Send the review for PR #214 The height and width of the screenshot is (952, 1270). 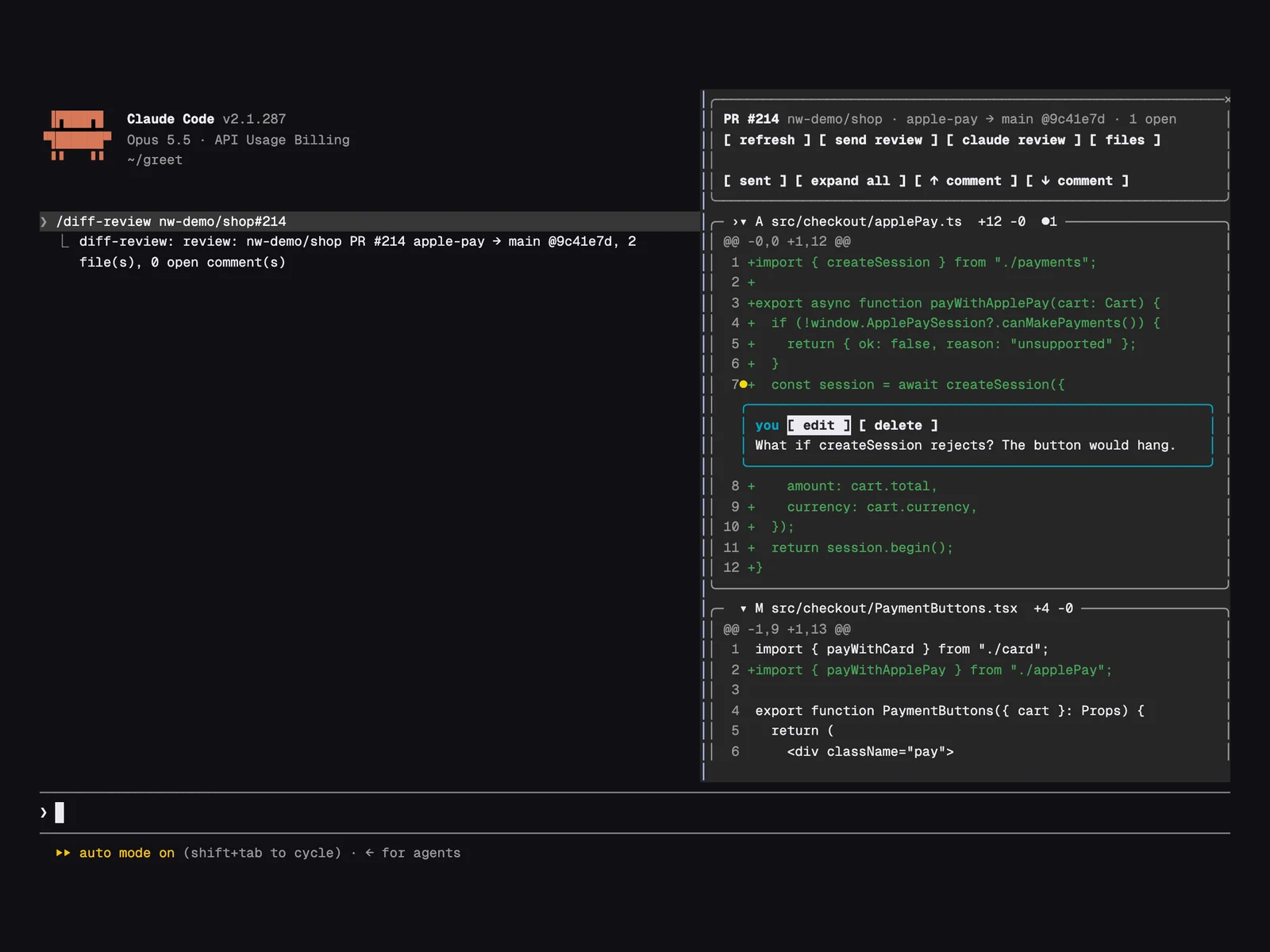(x=878, y=140)
